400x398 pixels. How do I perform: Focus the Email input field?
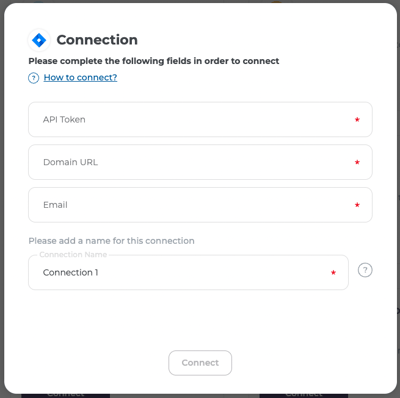tap(200, 205)
